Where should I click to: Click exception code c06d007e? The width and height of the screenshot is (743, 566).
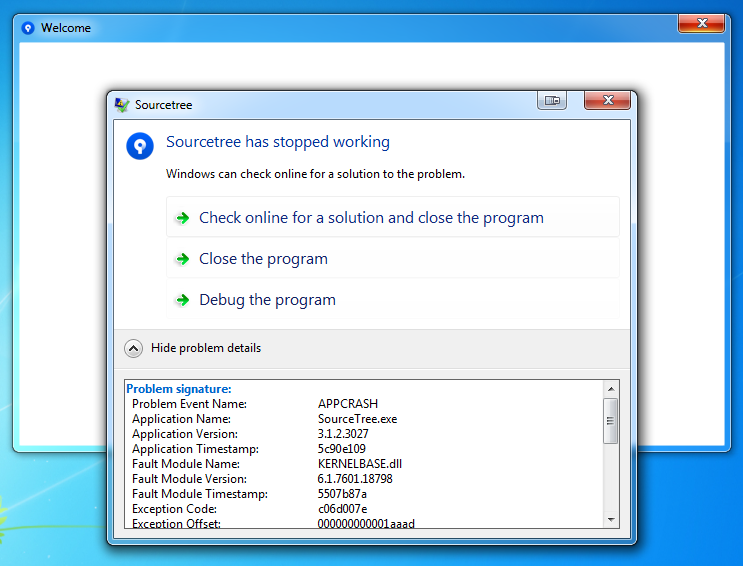(x=343, y=509)
